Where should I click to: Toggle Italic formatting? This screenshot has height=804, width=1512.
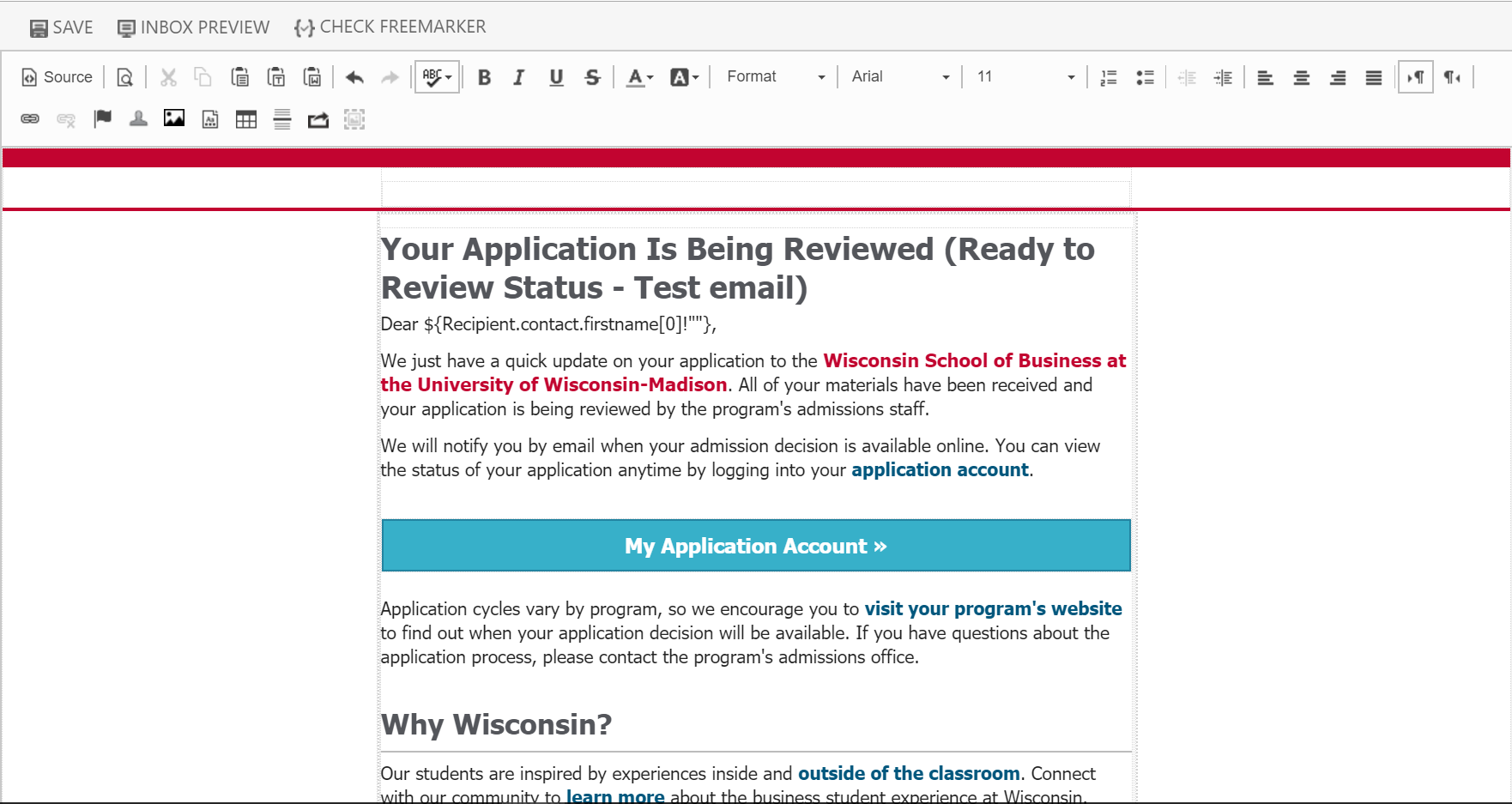519,77
